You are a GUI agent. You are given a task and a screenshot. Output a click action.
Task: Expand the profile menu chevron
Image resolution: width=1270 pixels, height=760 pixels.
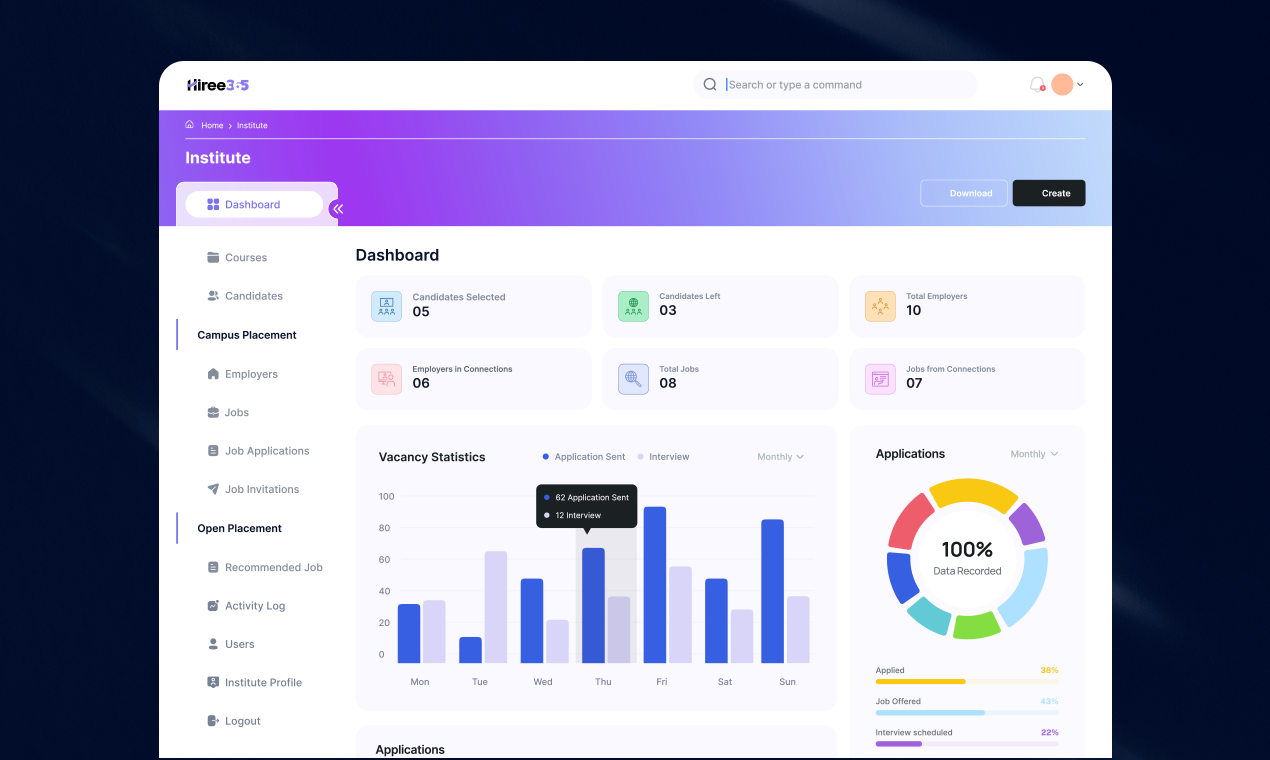[x=1080, y=85]
